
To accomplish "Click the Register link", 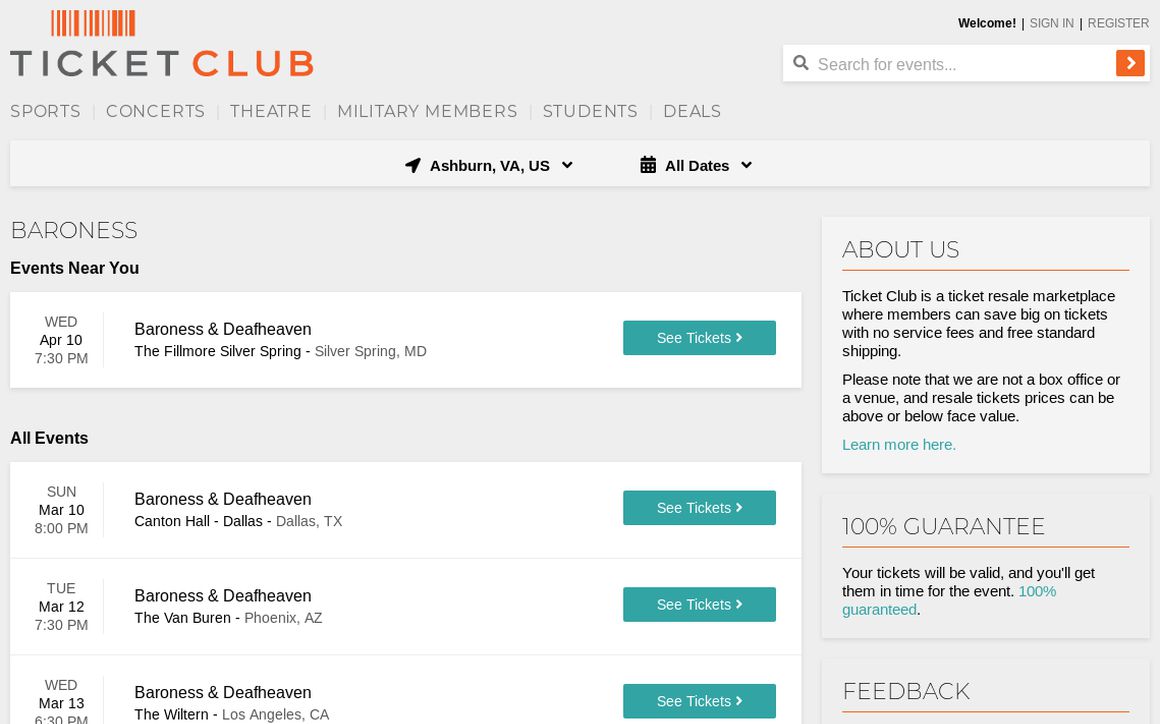I will [1118, 23].
